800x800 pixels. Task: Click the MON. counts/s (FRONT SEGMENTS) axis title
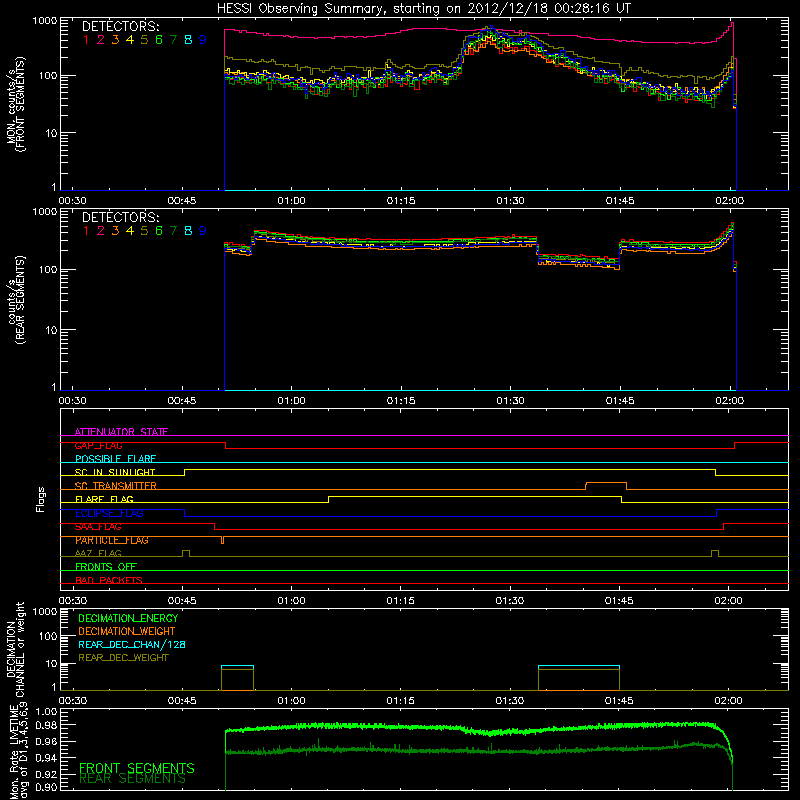pyautogui.click(x=16, y=104)
